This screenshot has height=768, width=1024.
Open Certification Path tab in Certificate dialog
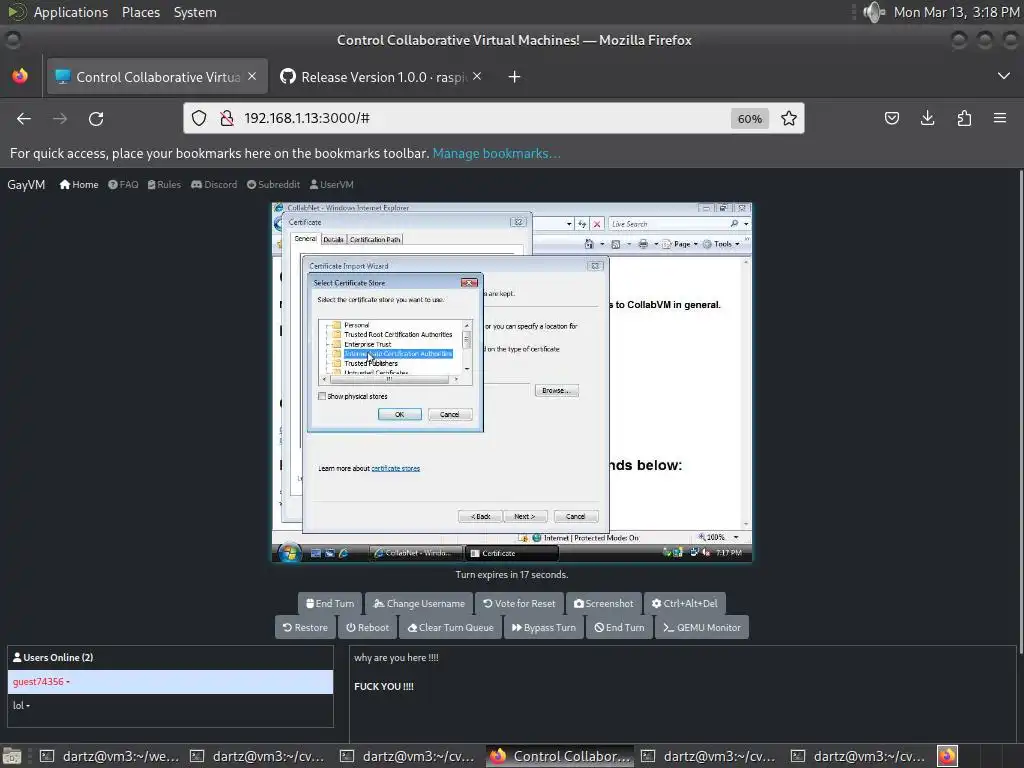(x=375, y=240)
